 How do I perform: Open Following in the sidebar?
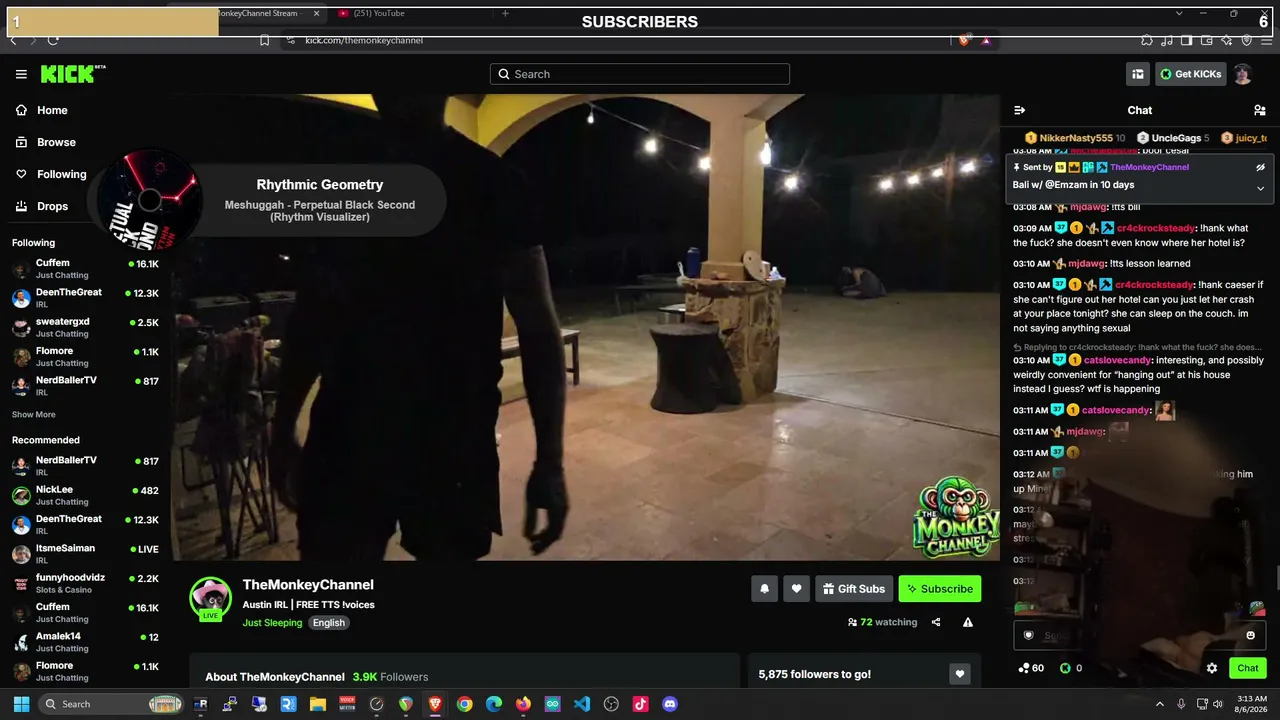point(51,174)
